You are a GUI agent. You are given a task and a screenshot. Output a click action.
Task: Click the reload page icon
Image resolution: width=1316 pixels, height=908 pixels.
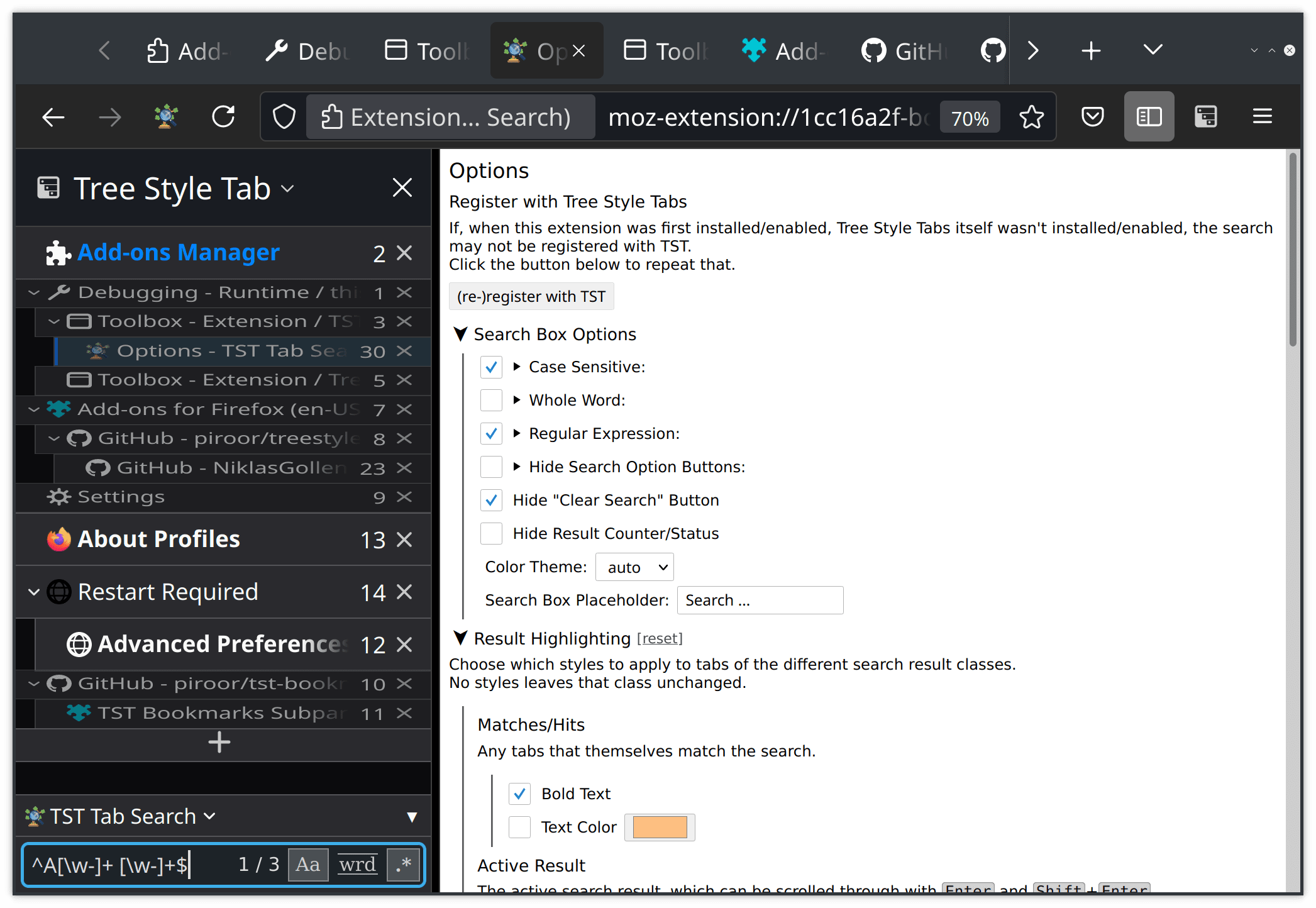click(x=223, y=117)
